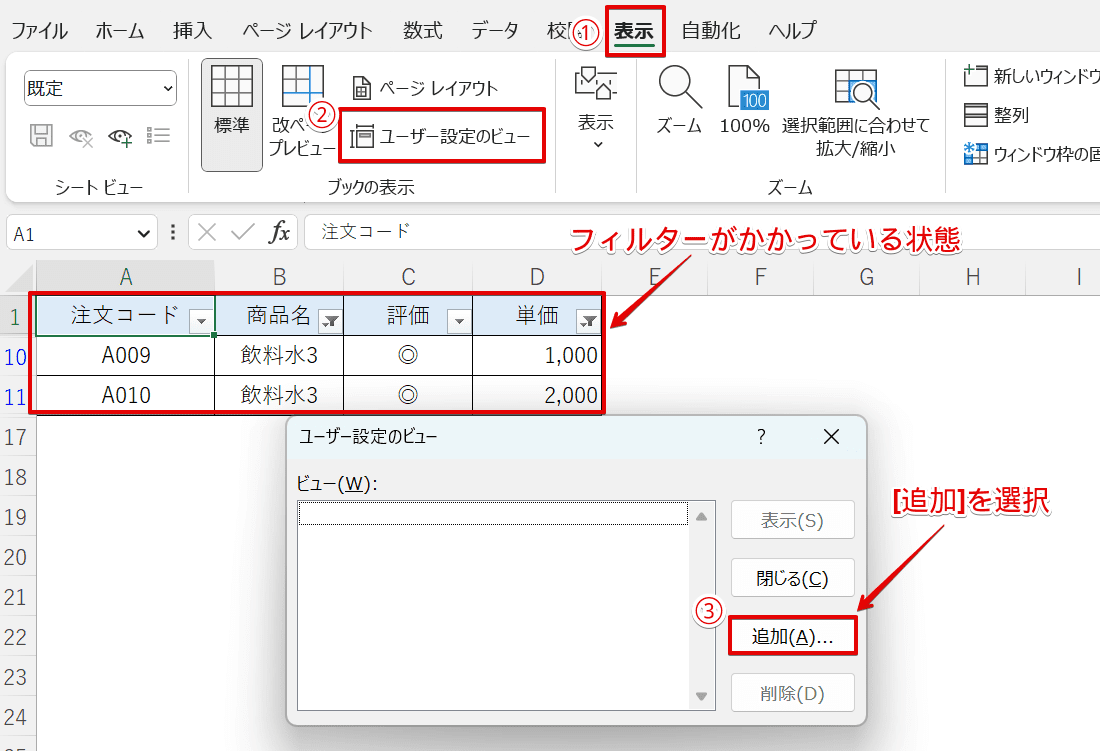Click cell containing A010
1100x751 pixels.
126,395
